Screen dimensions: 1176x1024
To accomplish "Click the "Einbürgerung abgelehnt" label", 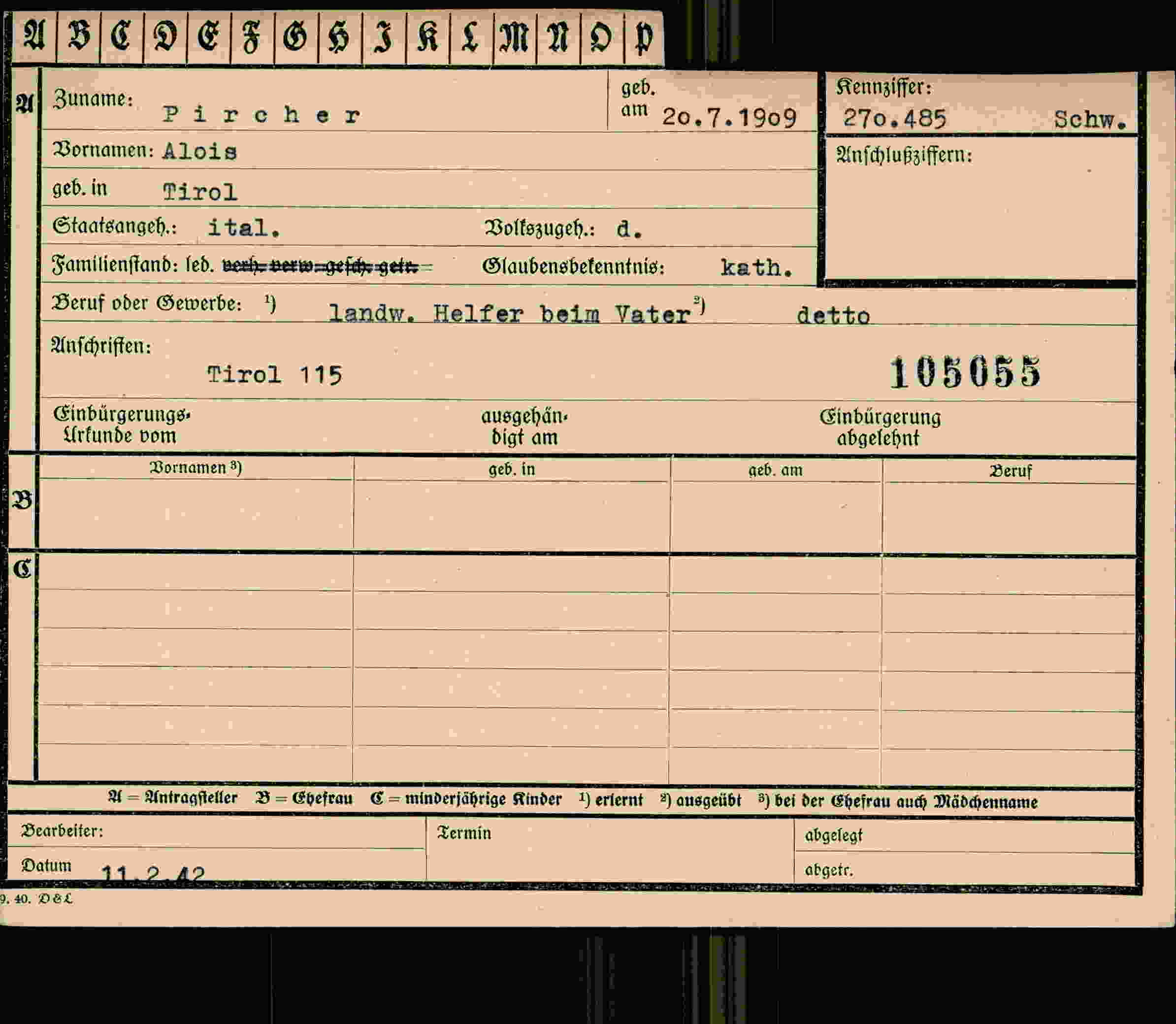I will point(880,428).
